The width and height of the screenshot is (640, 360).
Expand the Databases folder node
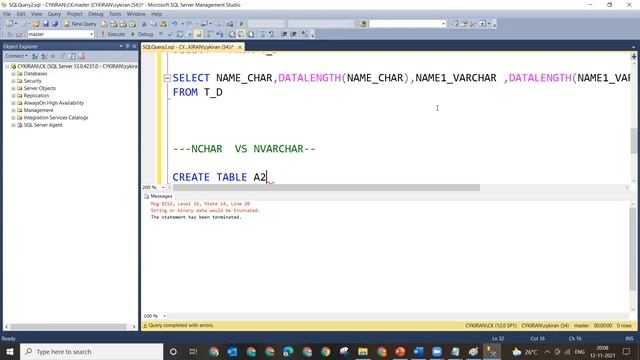[13, 74]
